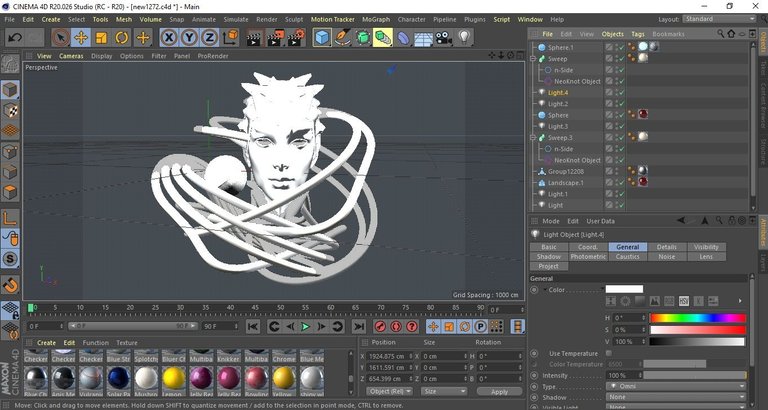Open the Layout dropdown set to Standard
This screenshot has width=768, height=410.
pyautogui.click(x=720, y=19)
